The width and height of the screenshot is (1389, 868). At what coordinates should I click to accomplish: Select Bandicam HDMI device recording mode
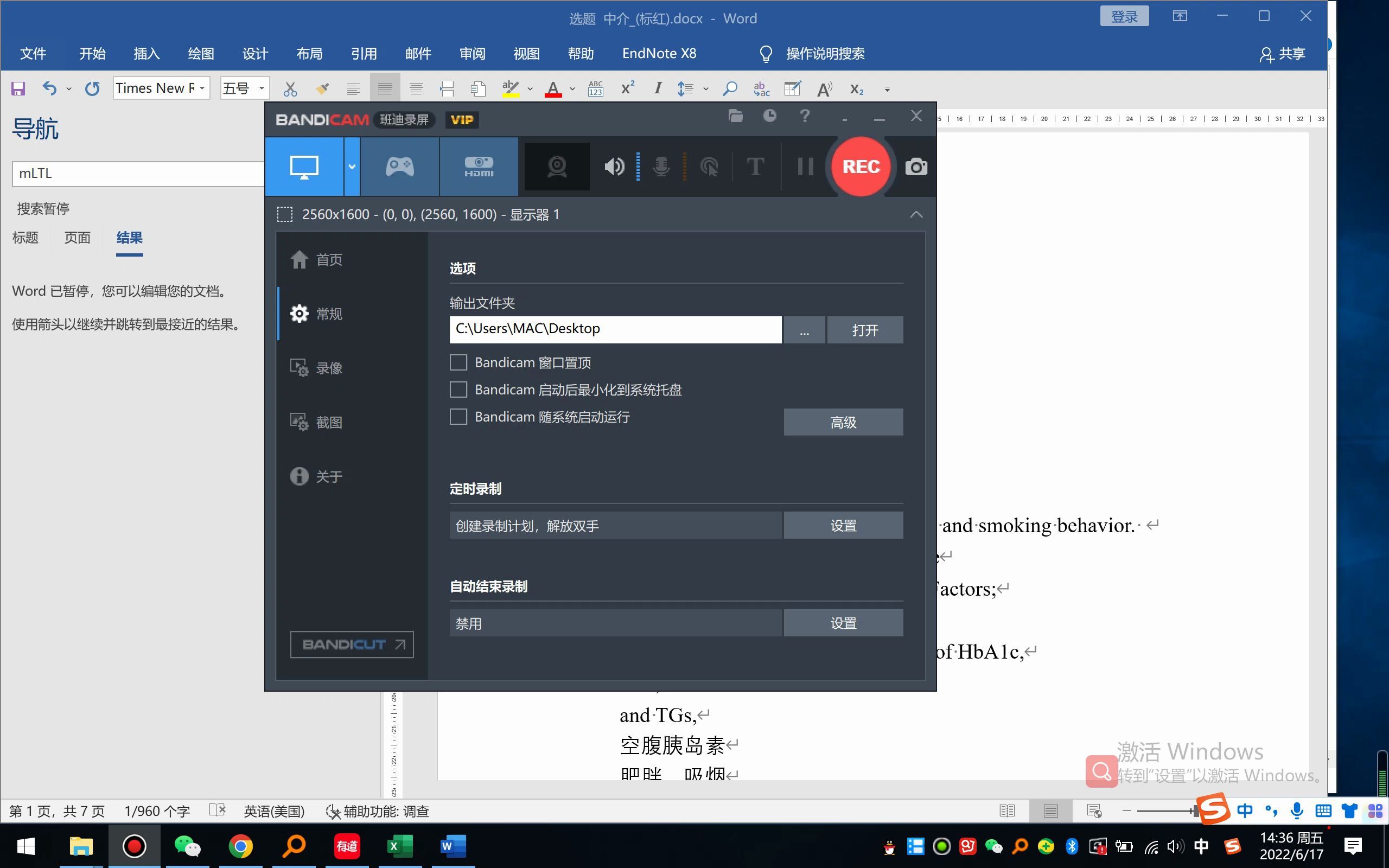coord(479,167)
